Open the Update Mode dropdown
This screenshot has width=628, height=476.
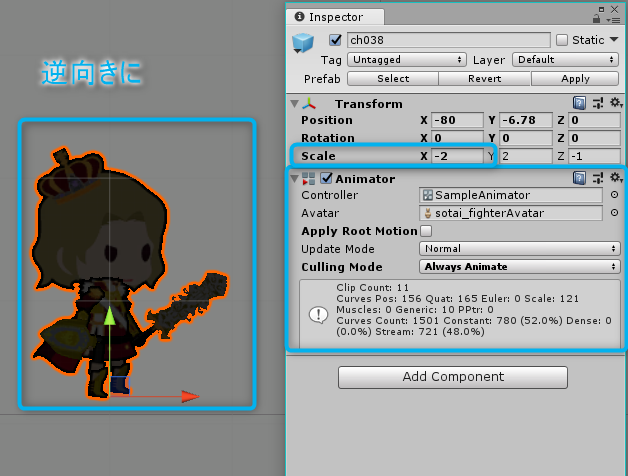pos(519,248)
